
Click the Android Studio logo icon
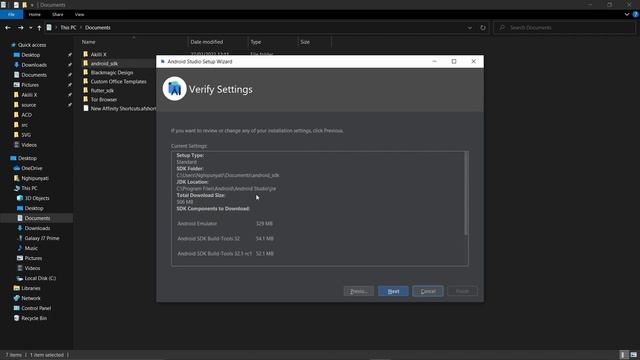174,89
